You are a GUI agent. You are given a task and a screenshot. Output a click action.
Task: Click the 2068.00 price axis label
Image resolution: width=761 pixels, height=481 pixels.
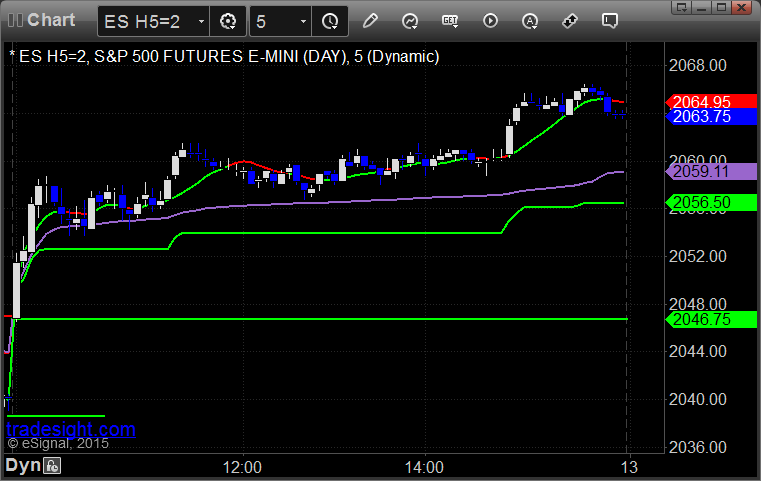(x=697, y=65)
